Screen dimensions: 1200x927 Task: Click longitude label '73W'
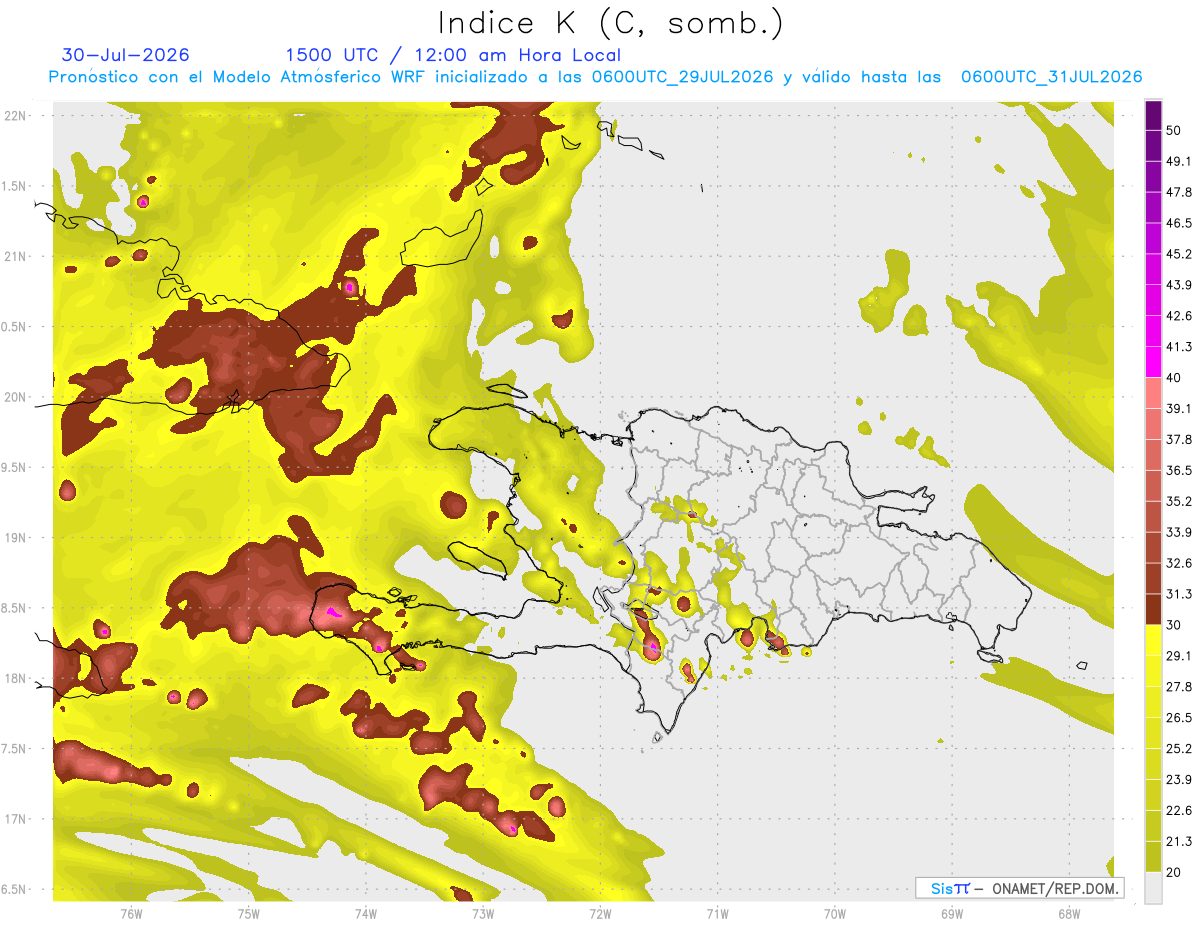pyautogui.click(x=482, y=914)
